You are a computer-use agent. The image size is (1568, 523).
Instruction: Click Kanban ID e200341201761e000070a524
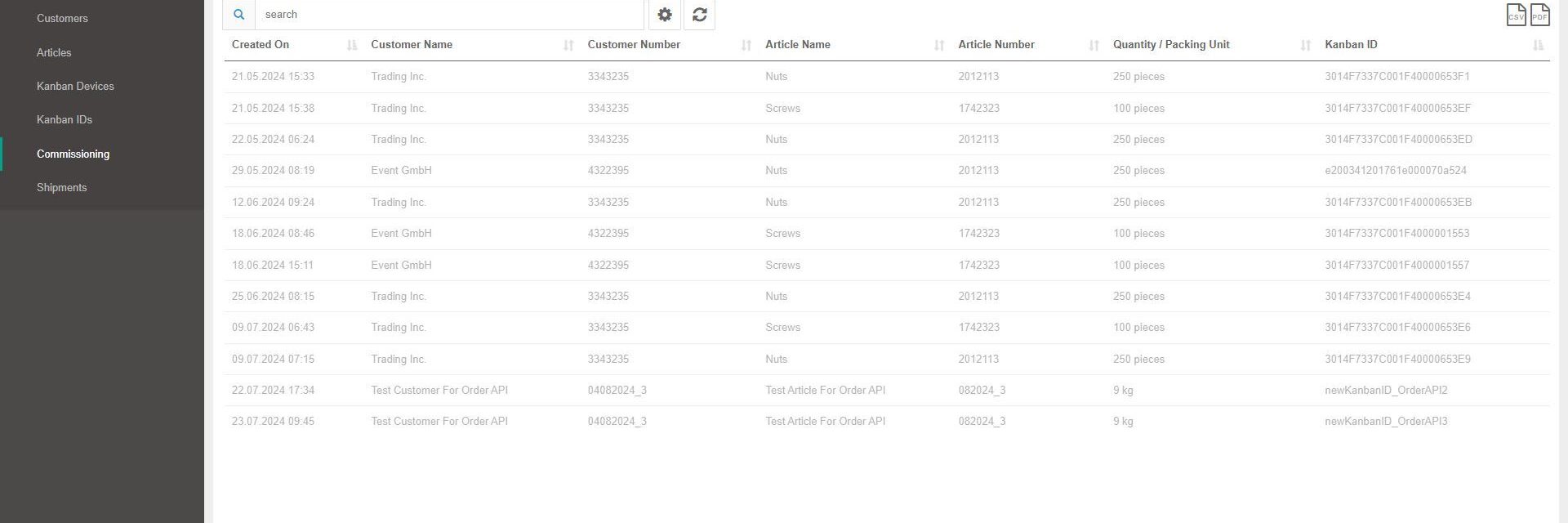(x=1396, y=171)
